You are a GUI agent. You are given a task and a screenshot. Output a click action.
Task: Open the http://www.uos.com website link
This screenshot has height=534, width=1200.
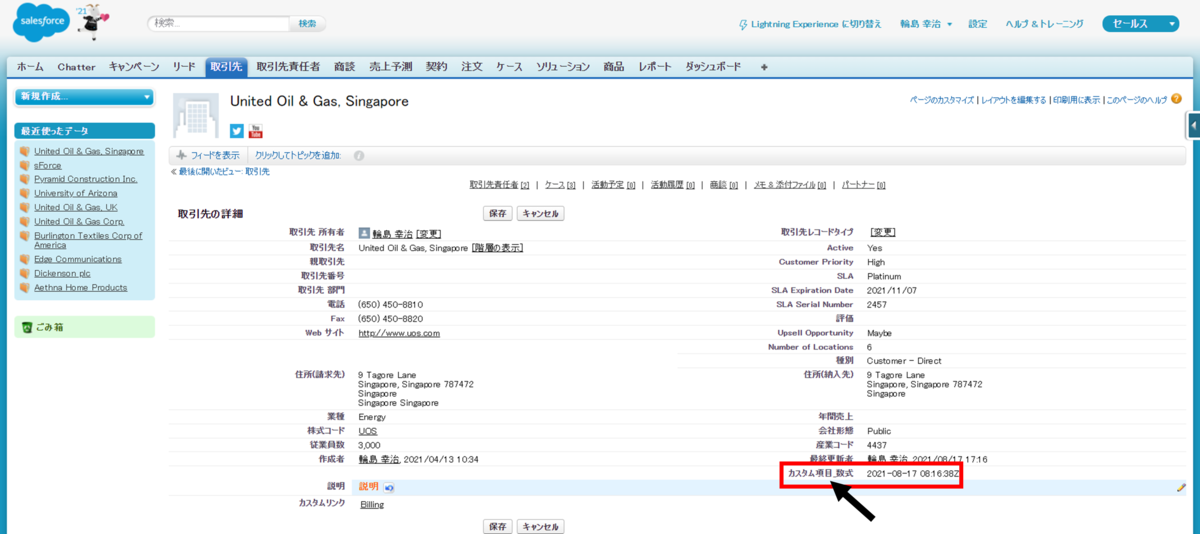point(399,333)
